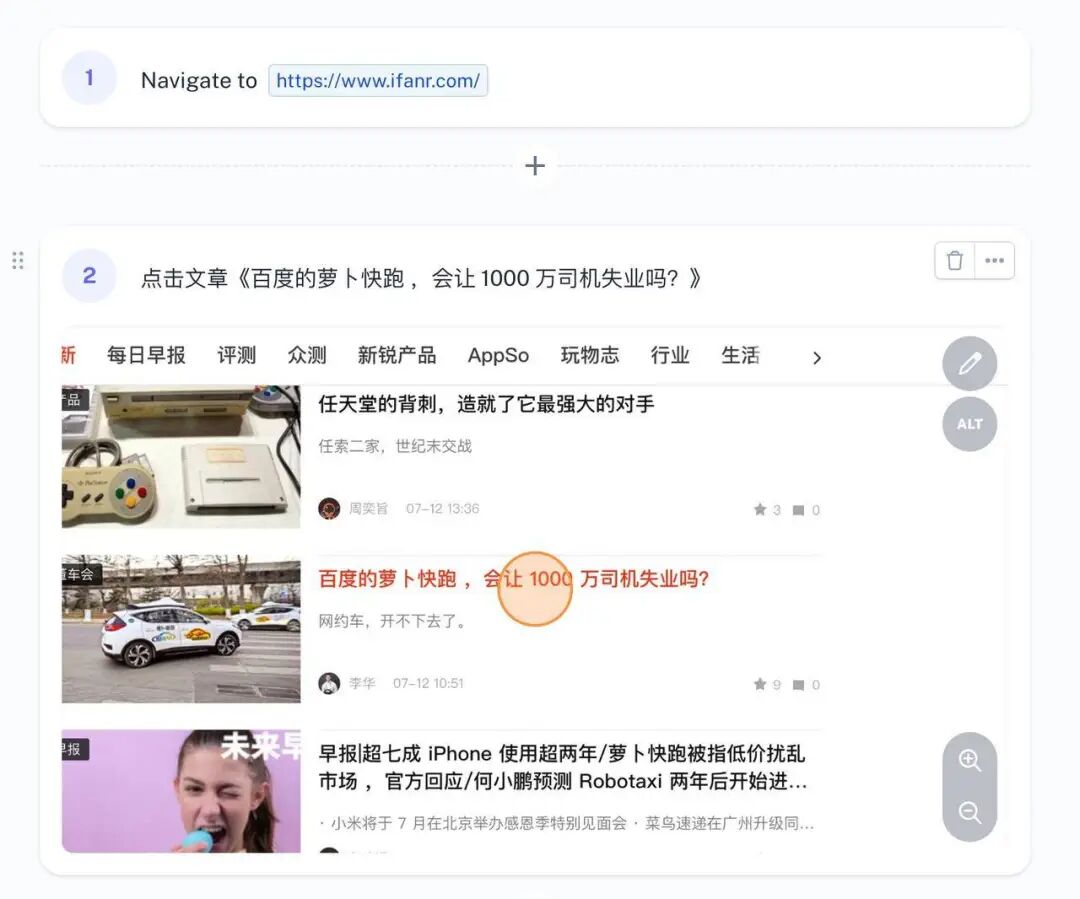Expand the category bar with right chevron
Screen dimensions: 1080x899
pos(817,358)
